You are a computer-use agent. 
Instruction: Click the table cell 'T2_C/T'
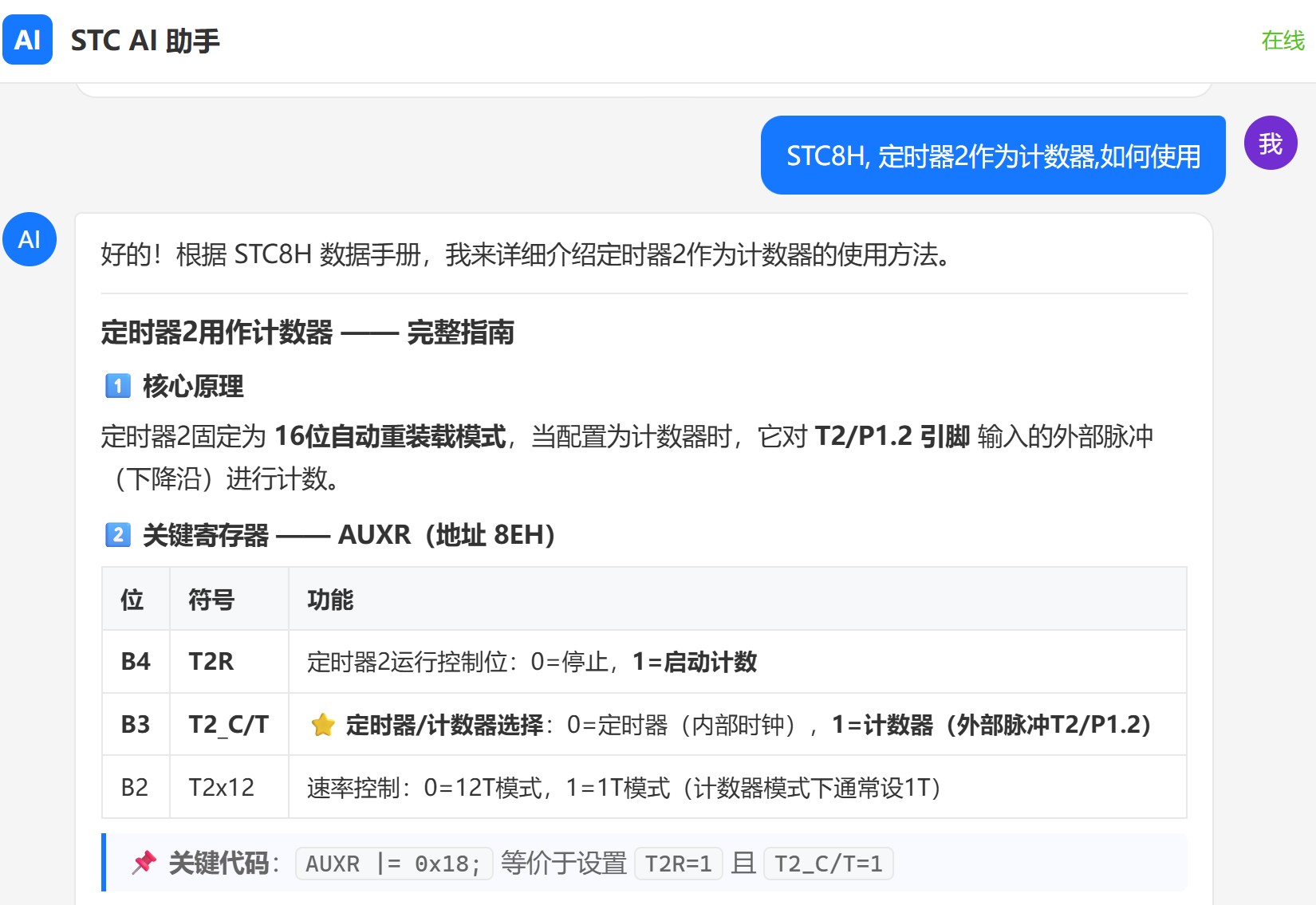click(229, 725)
